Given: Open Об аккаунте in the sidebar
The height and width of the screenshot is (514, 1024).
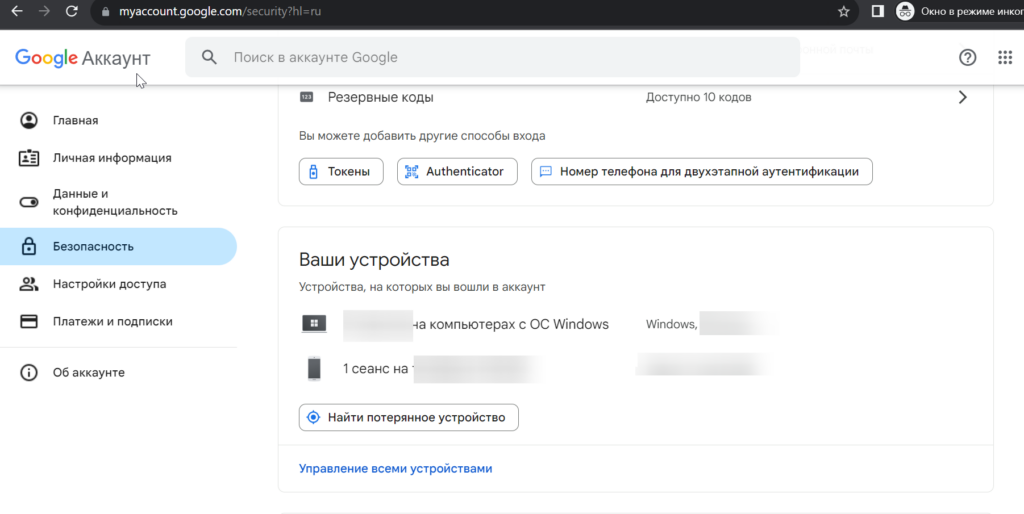Looking at the screenshot, I should [x=118, y=372].
